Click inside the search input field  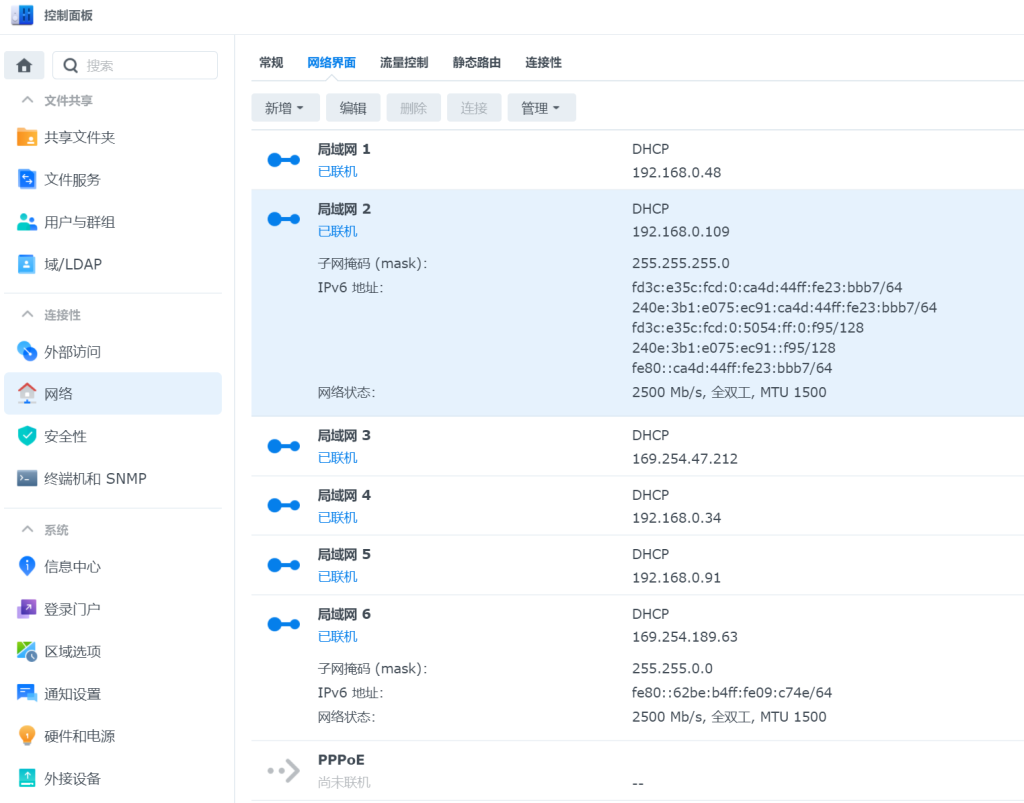[140, 64]
